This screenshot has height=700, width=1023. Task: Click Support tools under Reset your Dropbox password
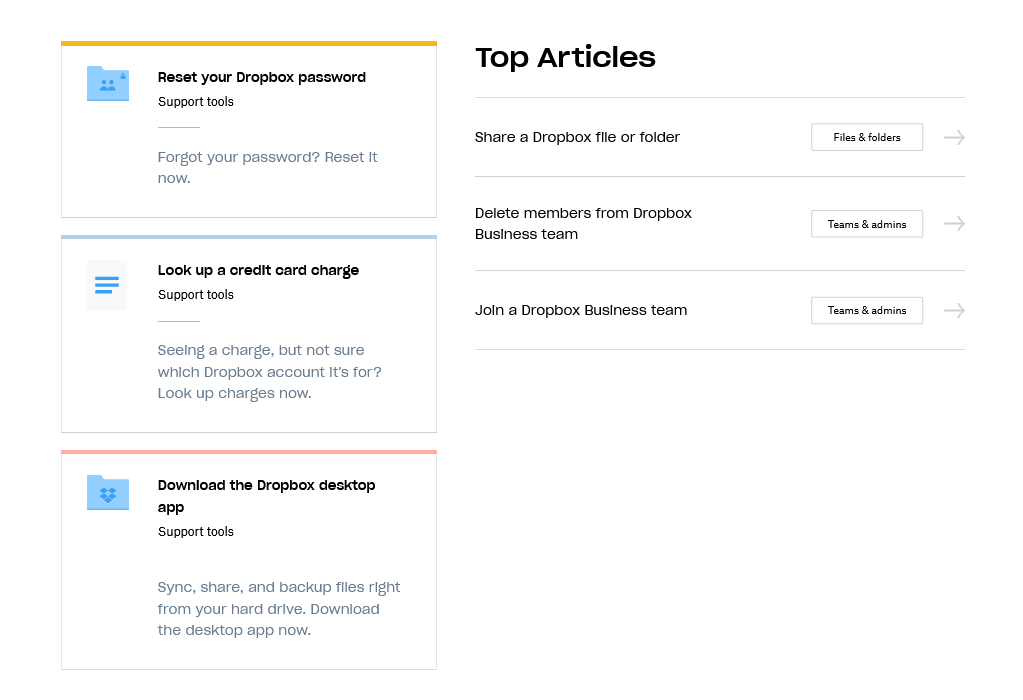195,101
